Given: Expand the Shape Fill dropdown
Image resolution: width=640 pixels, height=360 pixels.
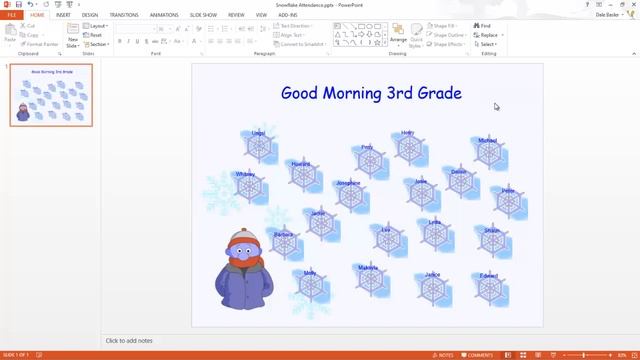Looking at the screenshot, I should click(x=443, y=26).
